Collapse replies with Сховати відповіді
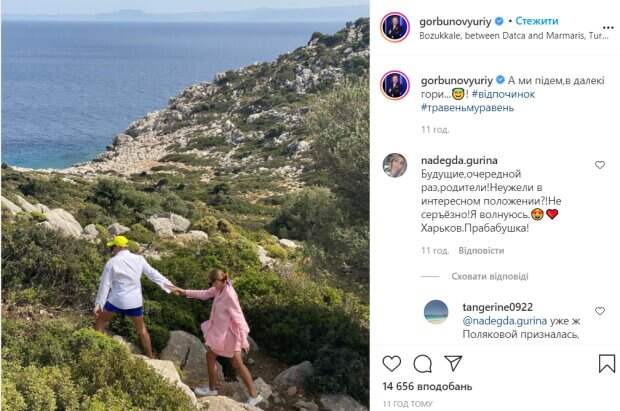620x411 pixels. point(490,277)
